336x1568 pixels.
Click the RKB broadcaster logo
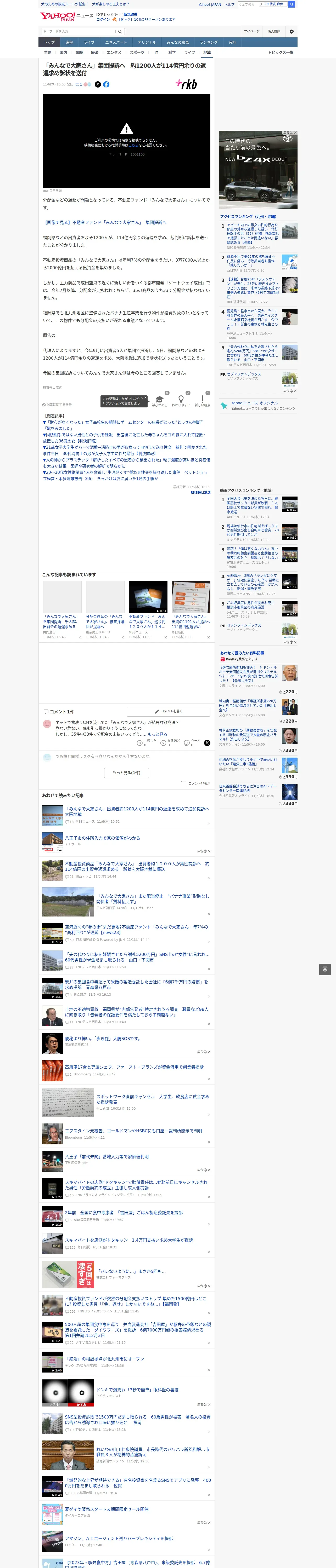(x=187, y=84)
